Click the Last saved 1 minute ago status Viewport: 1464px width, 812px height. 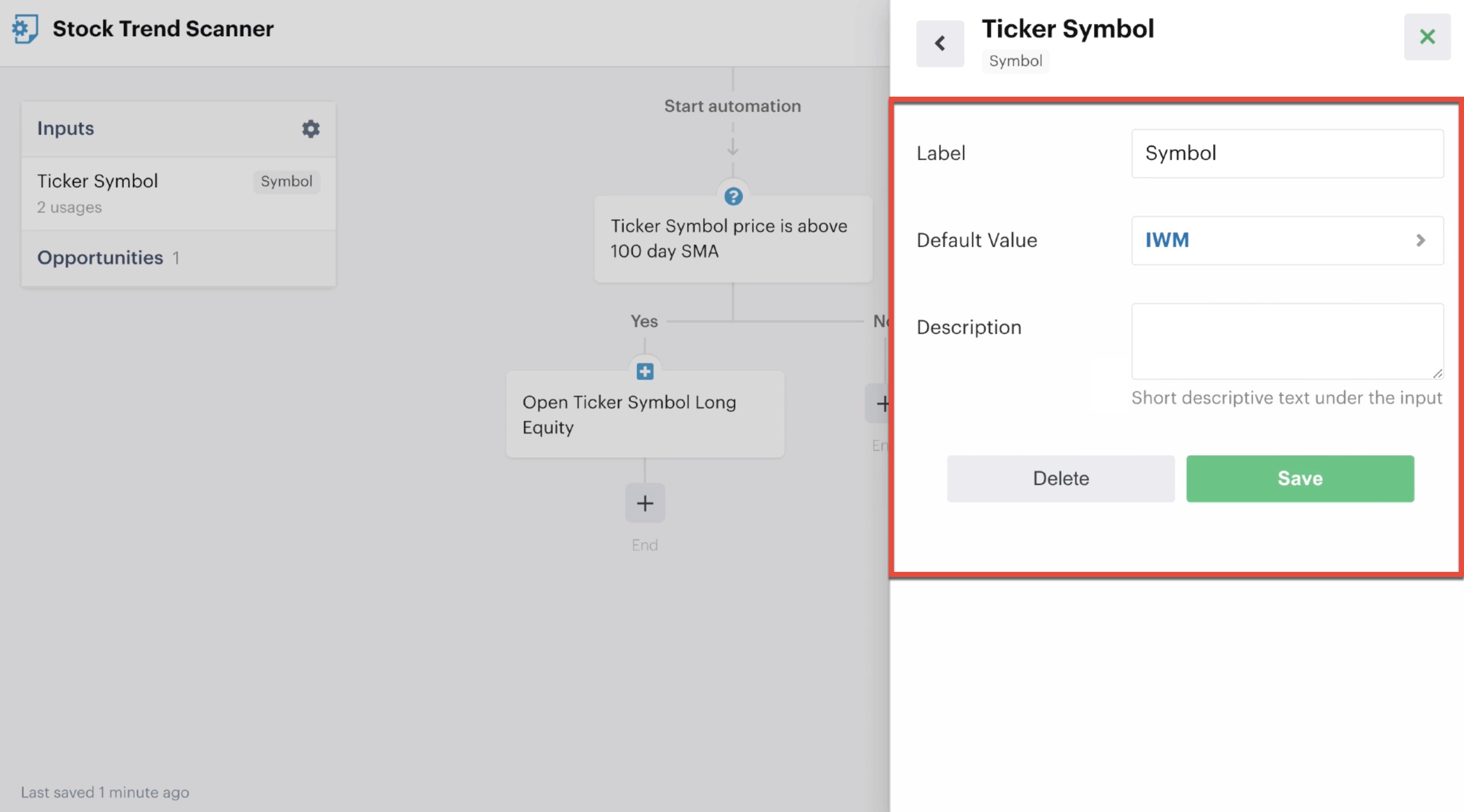coord(105,792)
